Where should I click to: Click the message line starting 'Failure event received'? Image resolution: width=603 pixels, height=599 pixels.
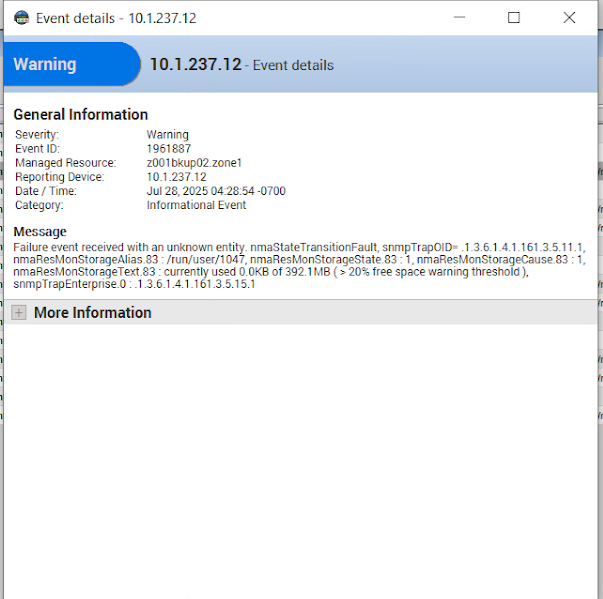299,247
